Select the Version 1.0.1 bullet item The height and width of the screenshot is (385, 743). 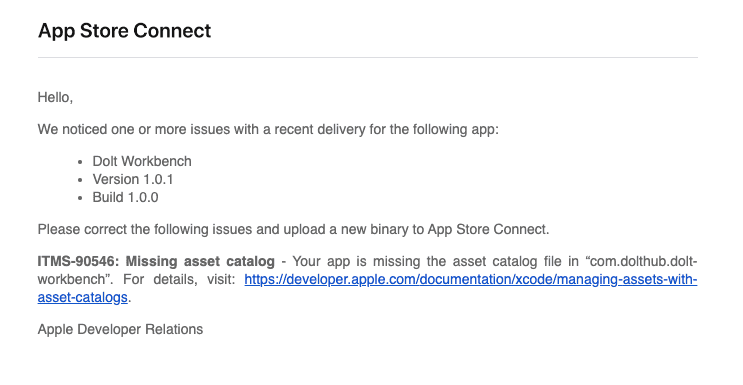tap(133, 179)
